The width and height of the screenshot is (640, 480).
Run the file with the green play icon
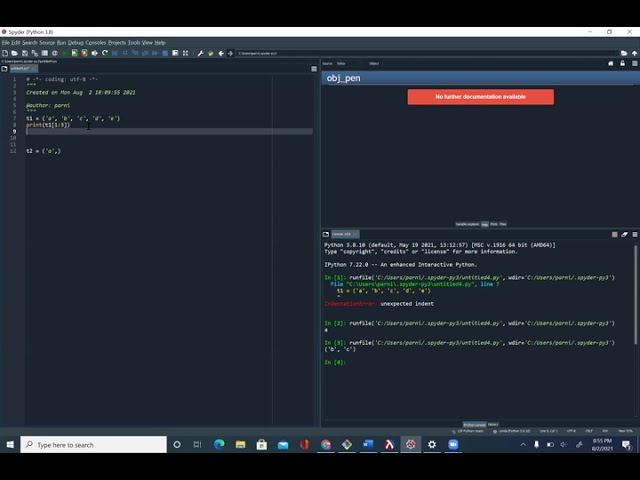[64, 53]
